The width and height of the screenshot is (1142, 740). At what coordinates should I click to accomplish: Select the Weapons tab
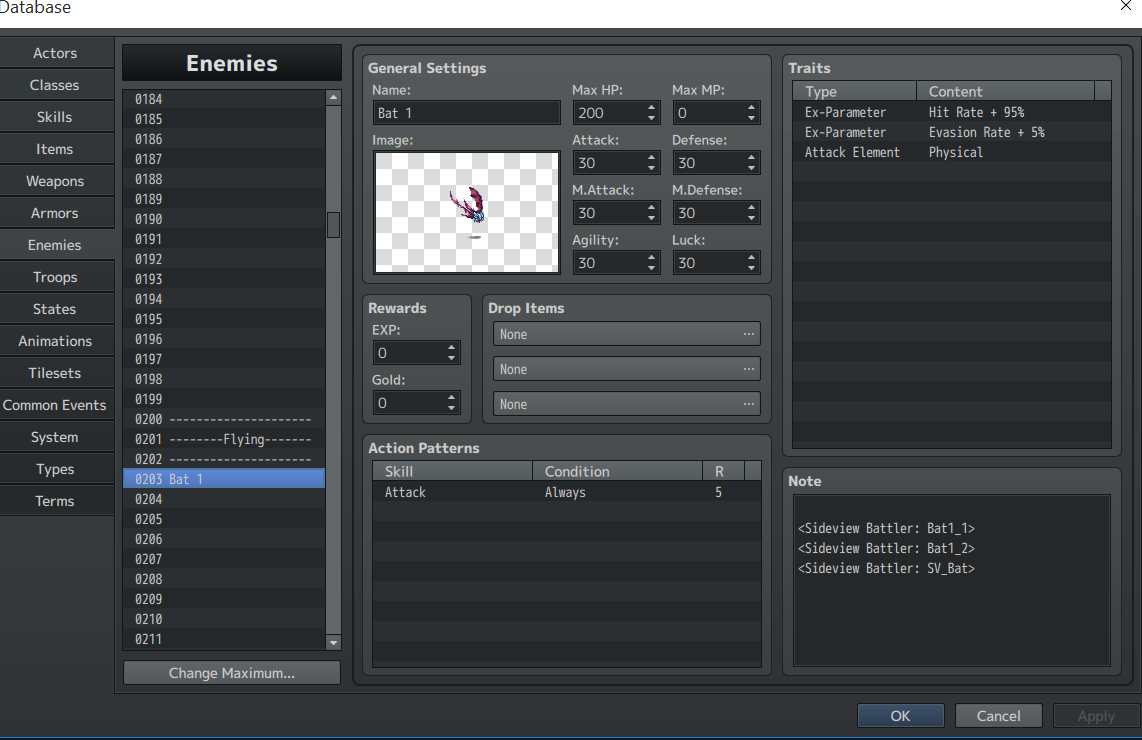[56, 181]
